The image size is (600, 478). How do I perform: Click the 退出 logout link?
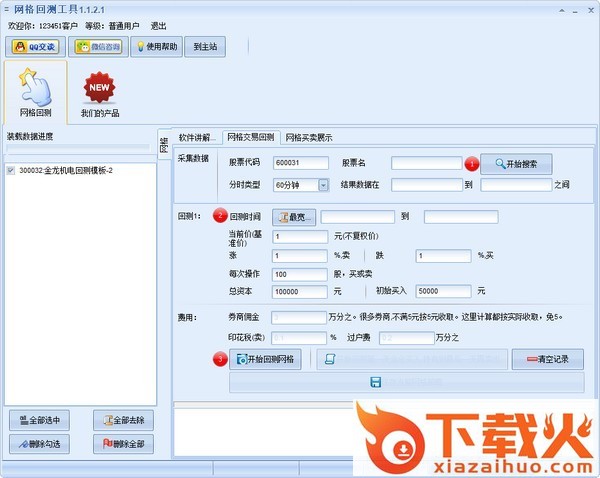158,25
